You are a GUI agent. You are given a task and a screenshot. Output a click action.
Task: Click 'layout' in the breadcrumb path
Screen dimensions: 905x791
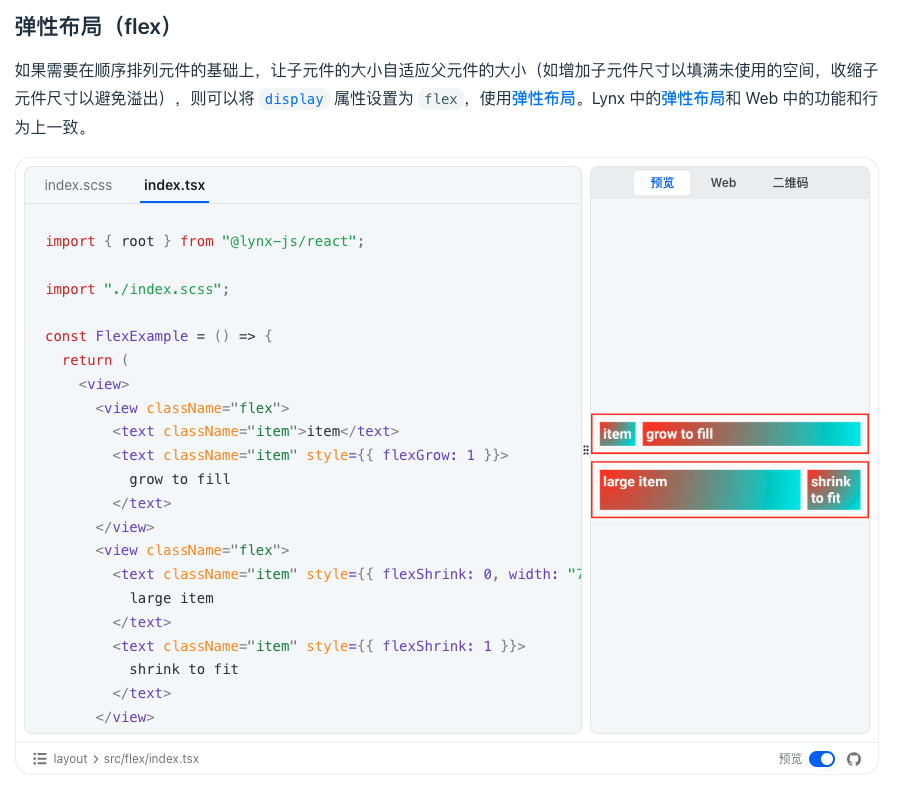click(70, 759)
